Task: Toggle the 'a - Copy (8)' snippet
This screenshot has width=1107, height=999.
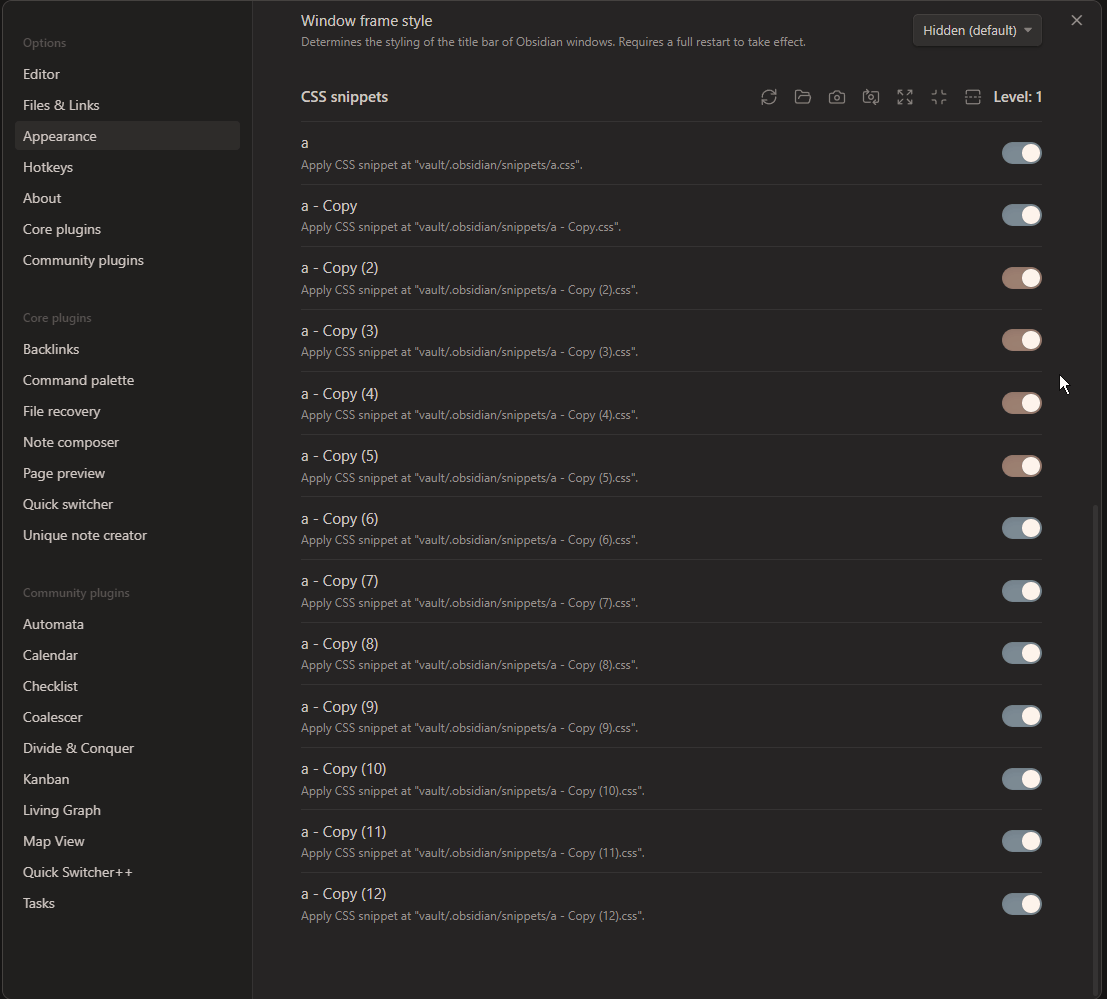Action: [x=1022, y=653]
